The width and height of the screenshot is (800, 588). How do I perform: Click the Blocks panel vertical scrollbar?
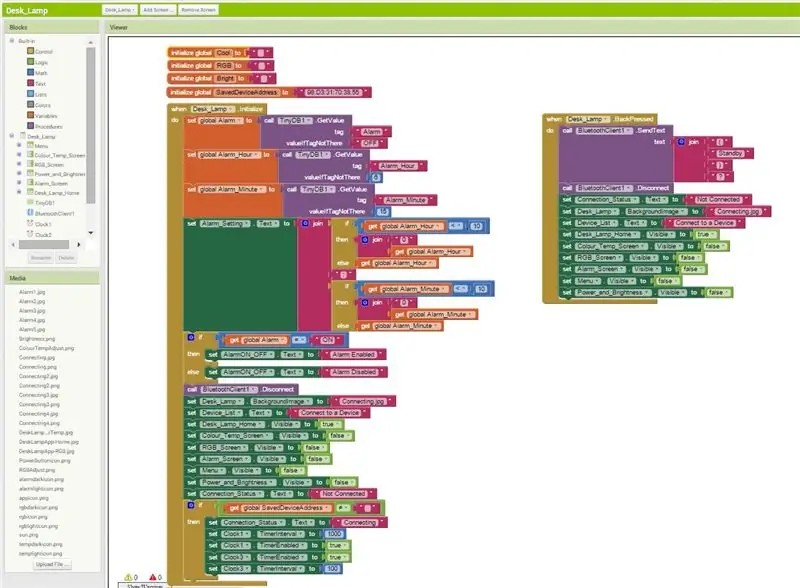(x=91, y=125)
